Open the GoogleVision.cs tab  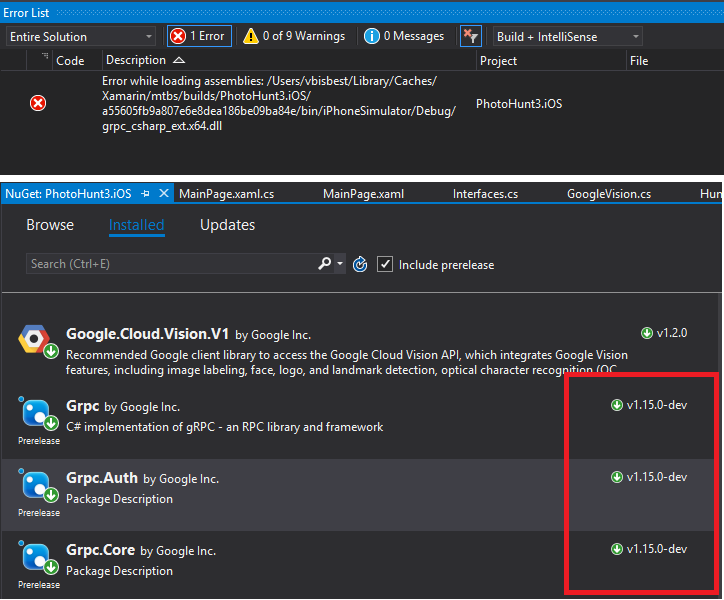(609, 194)
